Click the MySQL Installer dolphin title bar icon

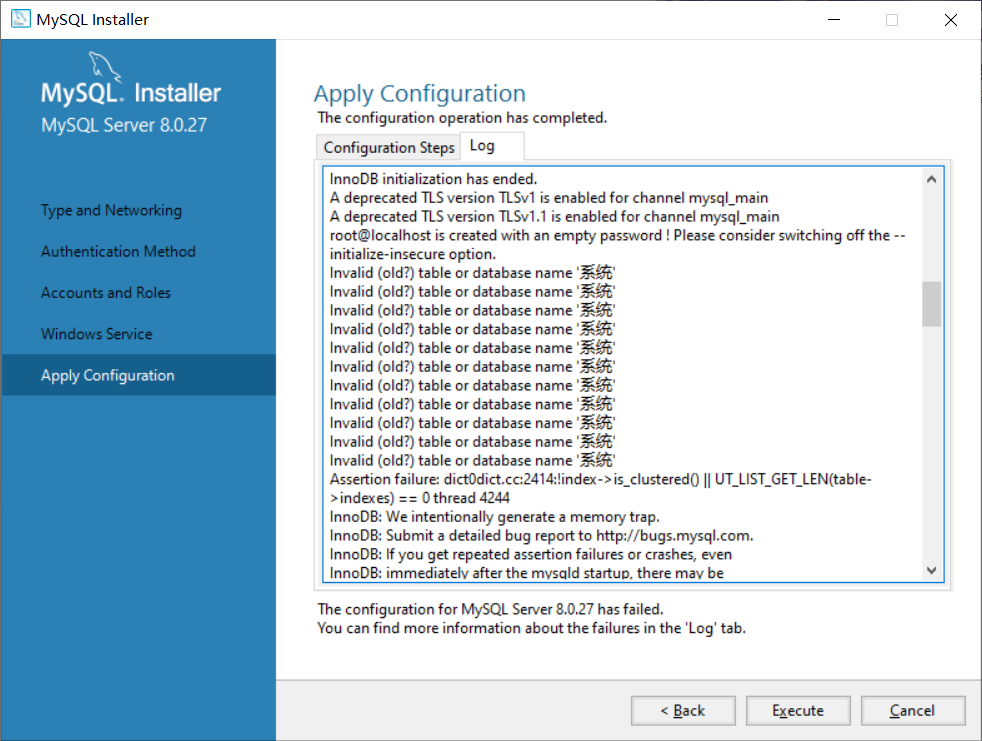click(20, 18)
